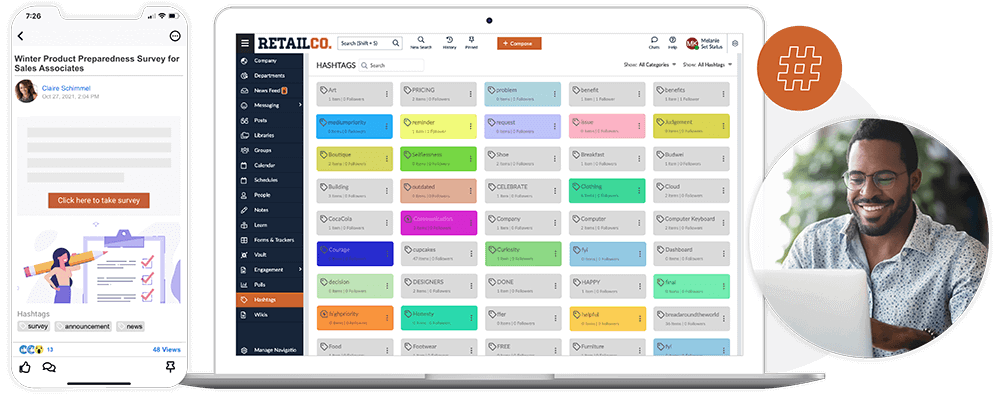Click the Hashtags search field
This screenshot has width=1000, height=395.
[392, 65]
